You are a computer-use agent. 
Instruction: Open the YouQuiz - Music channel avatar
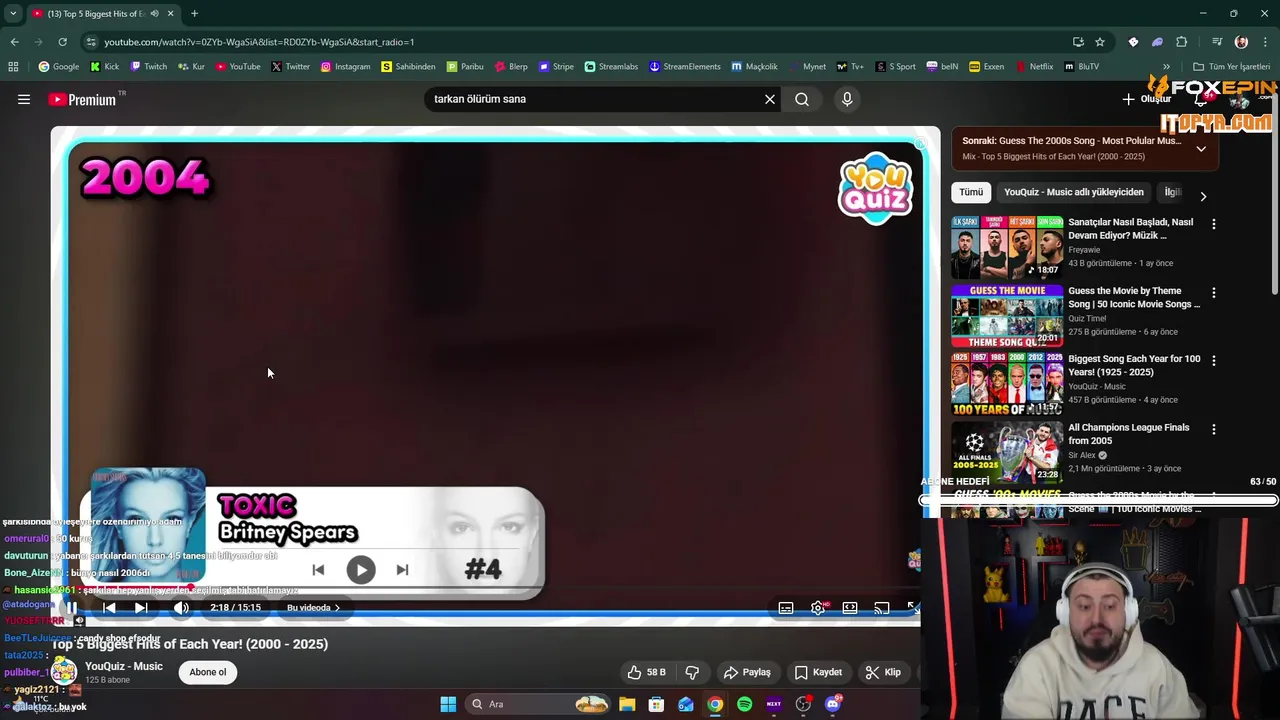point(64,671)
